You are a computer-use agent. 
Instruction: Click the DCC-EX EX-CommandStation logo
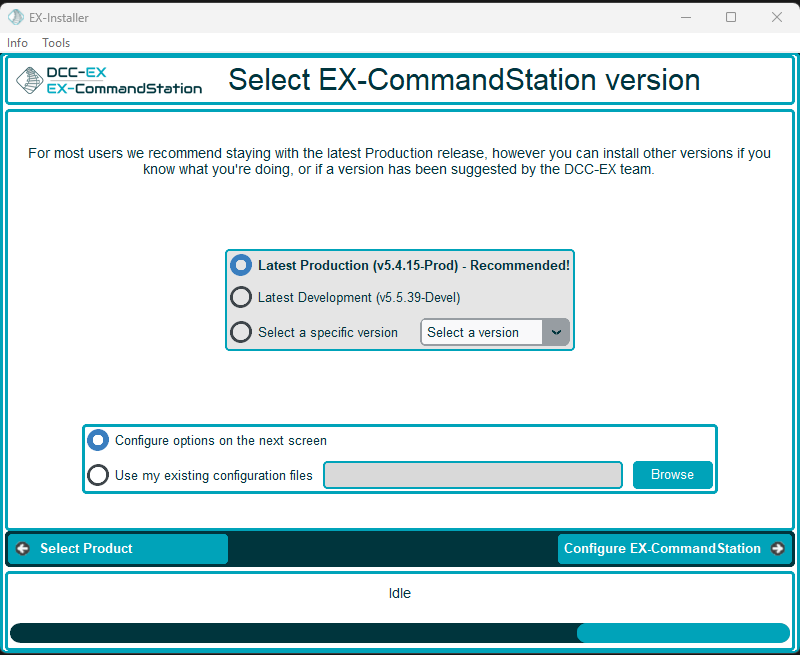click(x=109, y=81)
